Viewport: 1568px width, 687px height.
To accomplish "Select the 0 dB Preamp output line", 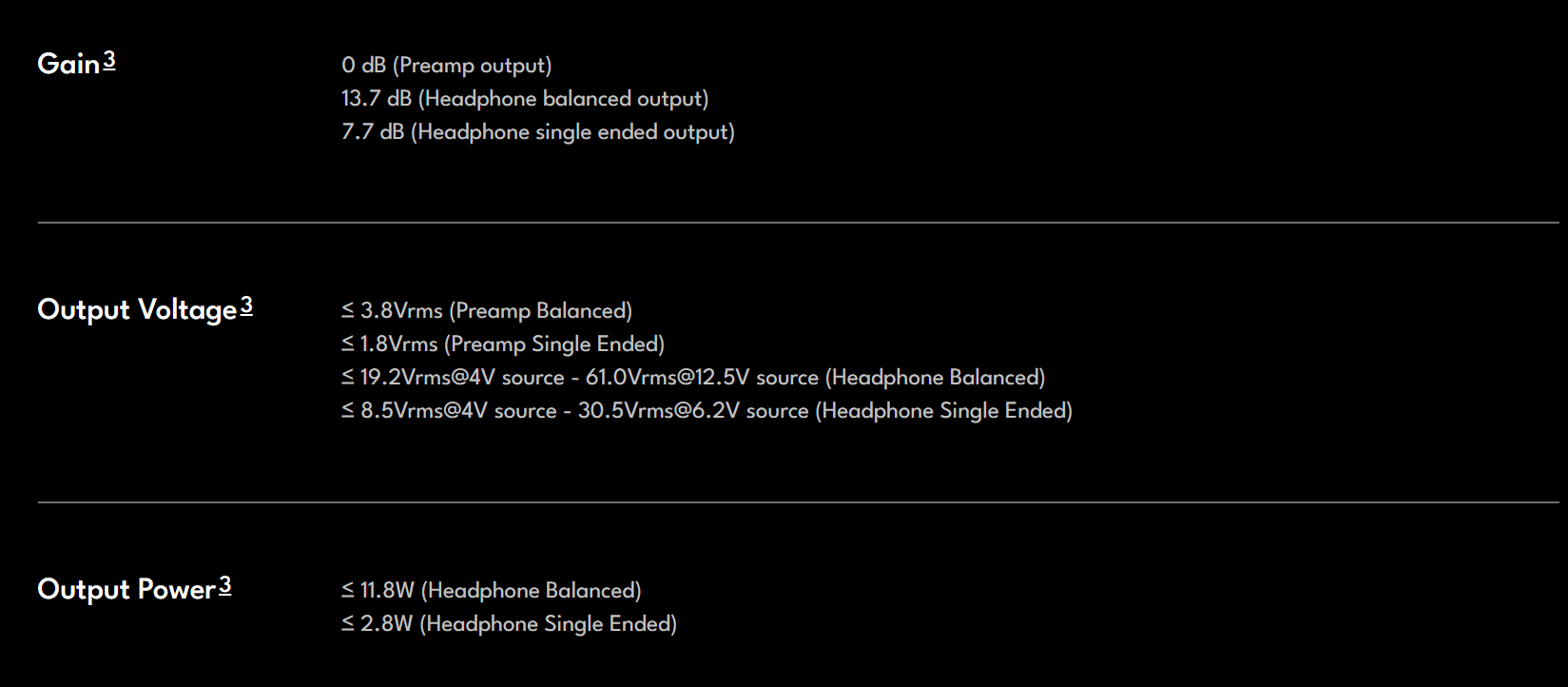I will pos(447,66).
